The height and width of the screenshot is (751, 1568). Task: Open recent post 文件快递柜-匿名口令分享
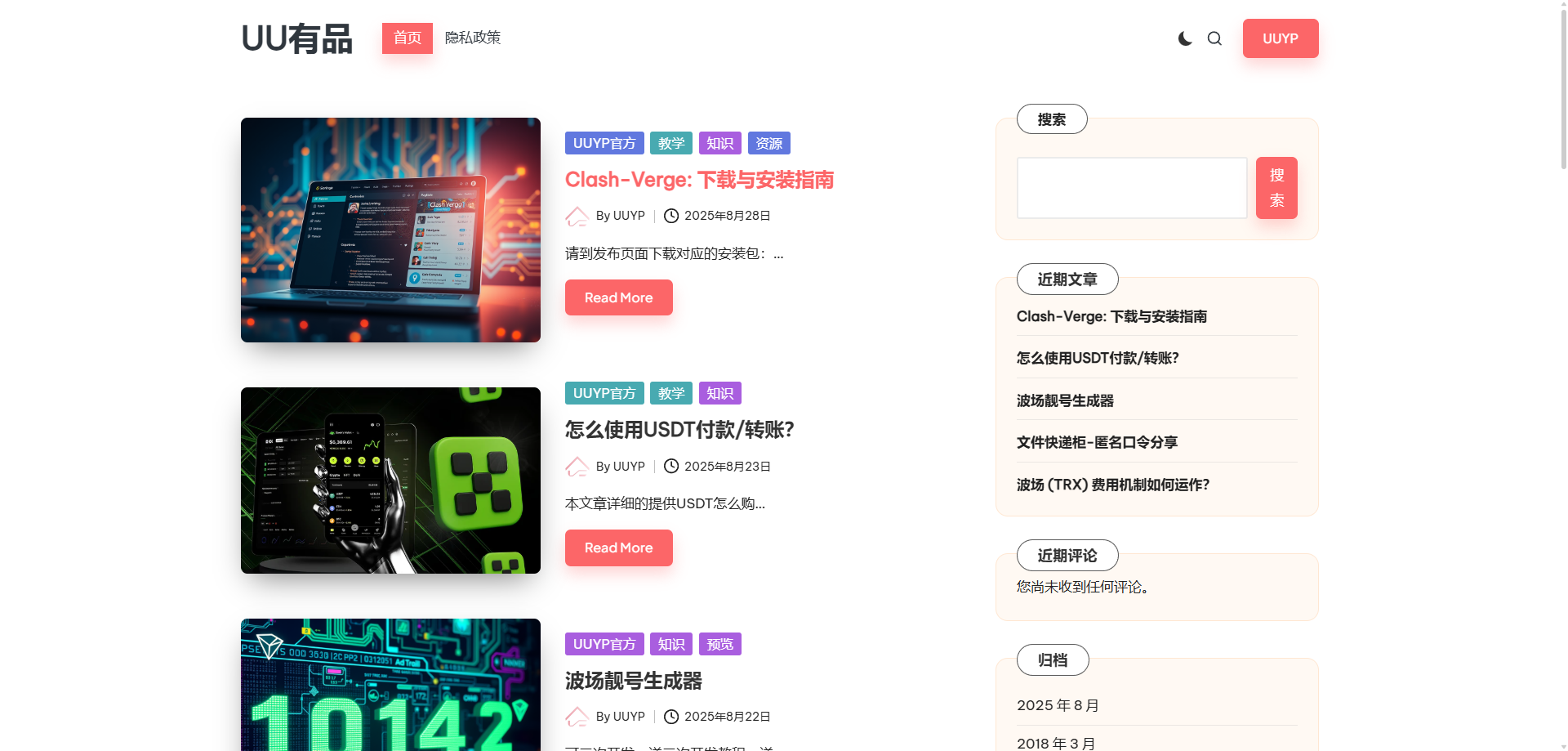[x=1097, y=442]
